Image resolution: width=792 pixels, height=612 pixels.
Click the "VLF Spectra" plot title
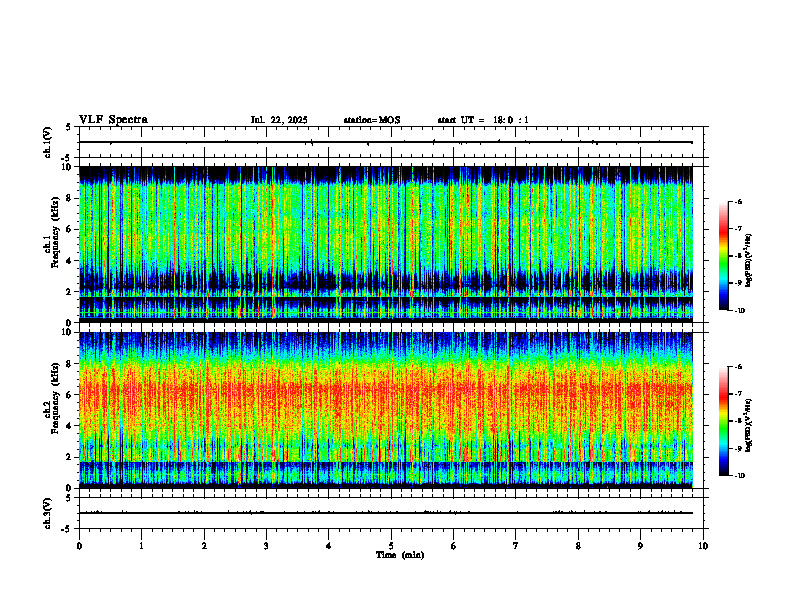113,120
